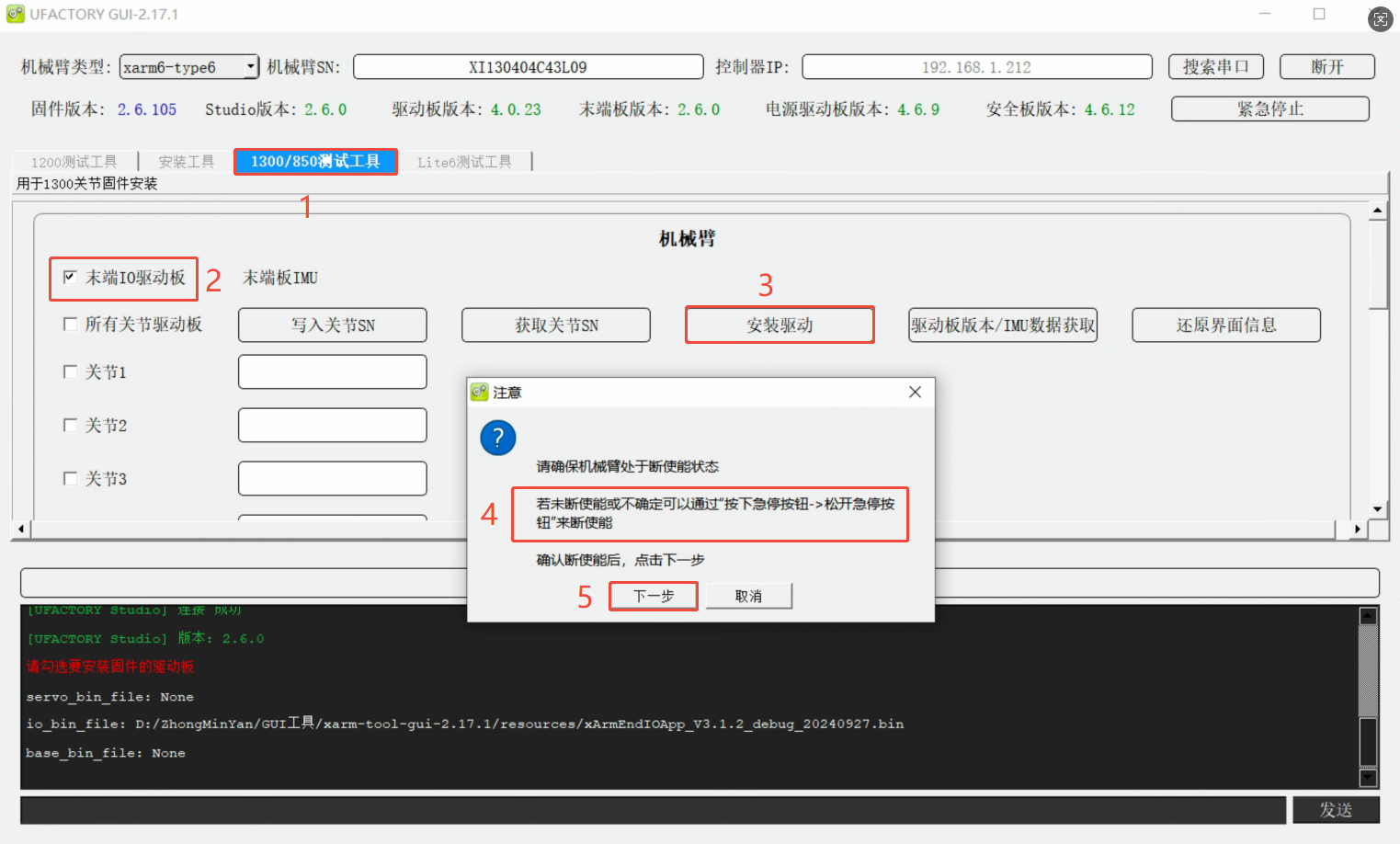This screenshot has width=1400, height=844.
Task: Click the log console scroll down arrow
Action: 1368,778
